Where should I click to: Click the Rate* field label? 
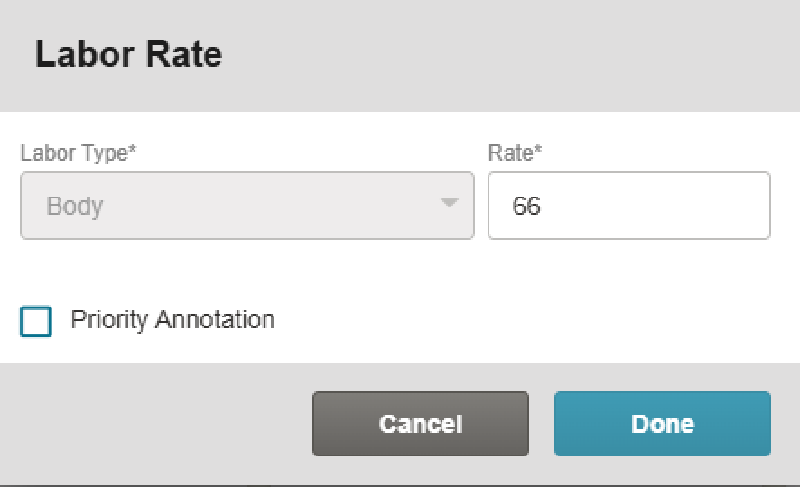[x=514, y=153]
